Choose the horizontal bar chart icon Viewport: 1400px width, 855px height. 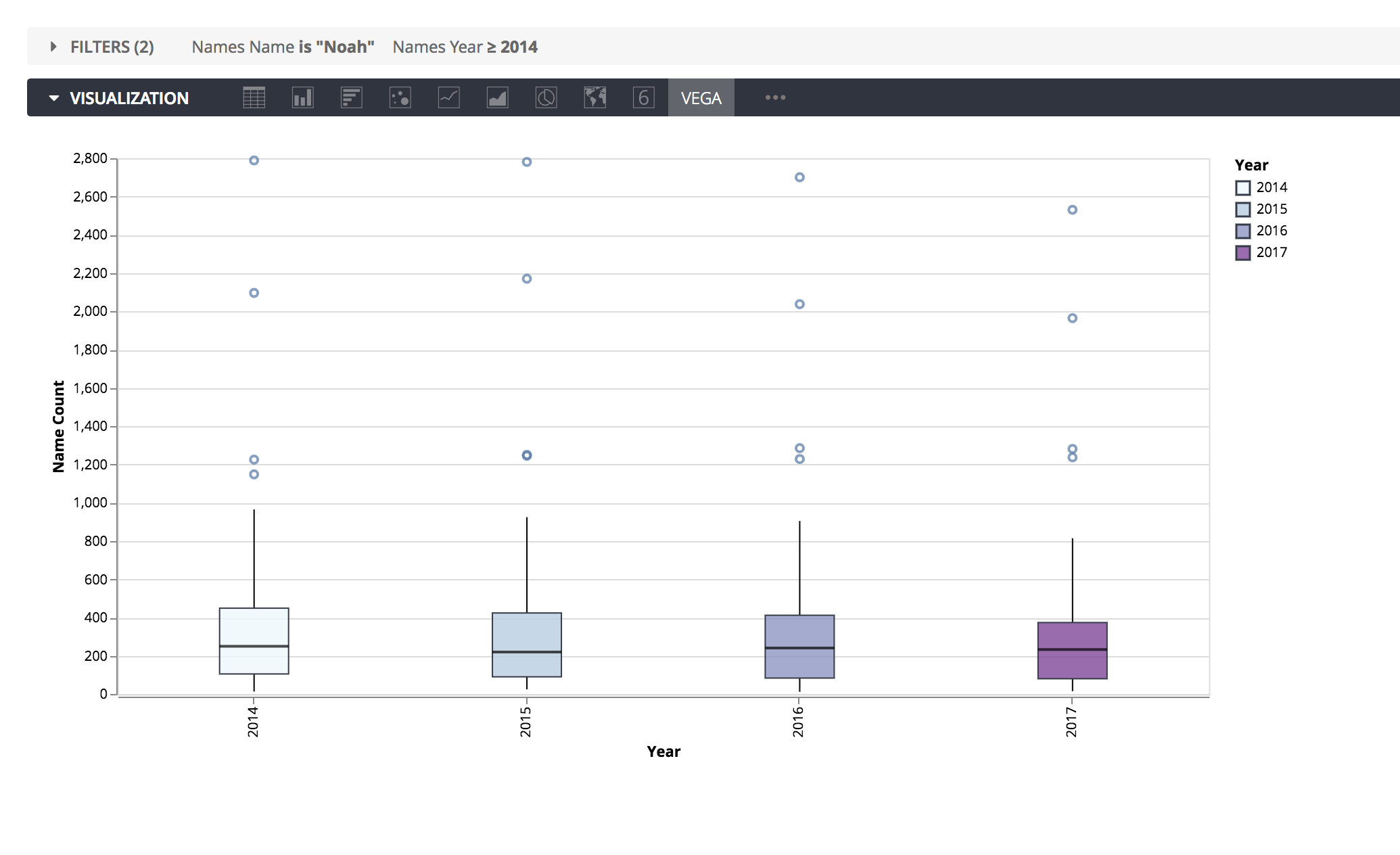[x=351, y=98]
